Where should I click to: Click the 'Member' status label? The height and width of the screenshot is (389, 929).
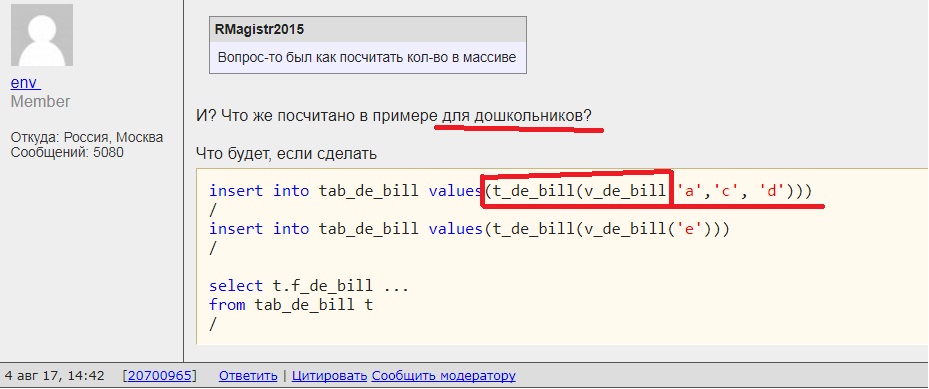tap(40, 101)
